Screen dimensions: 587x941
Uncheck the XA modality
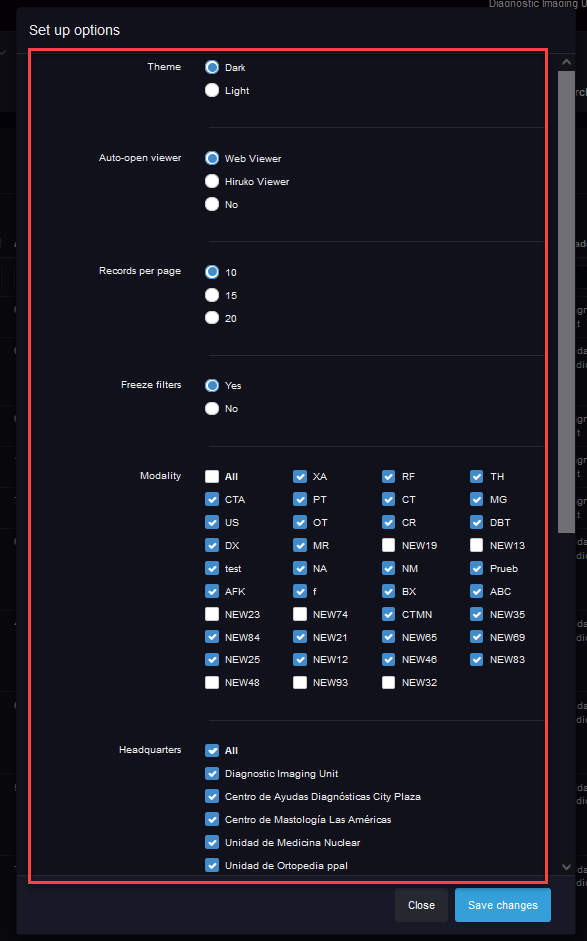300,477
